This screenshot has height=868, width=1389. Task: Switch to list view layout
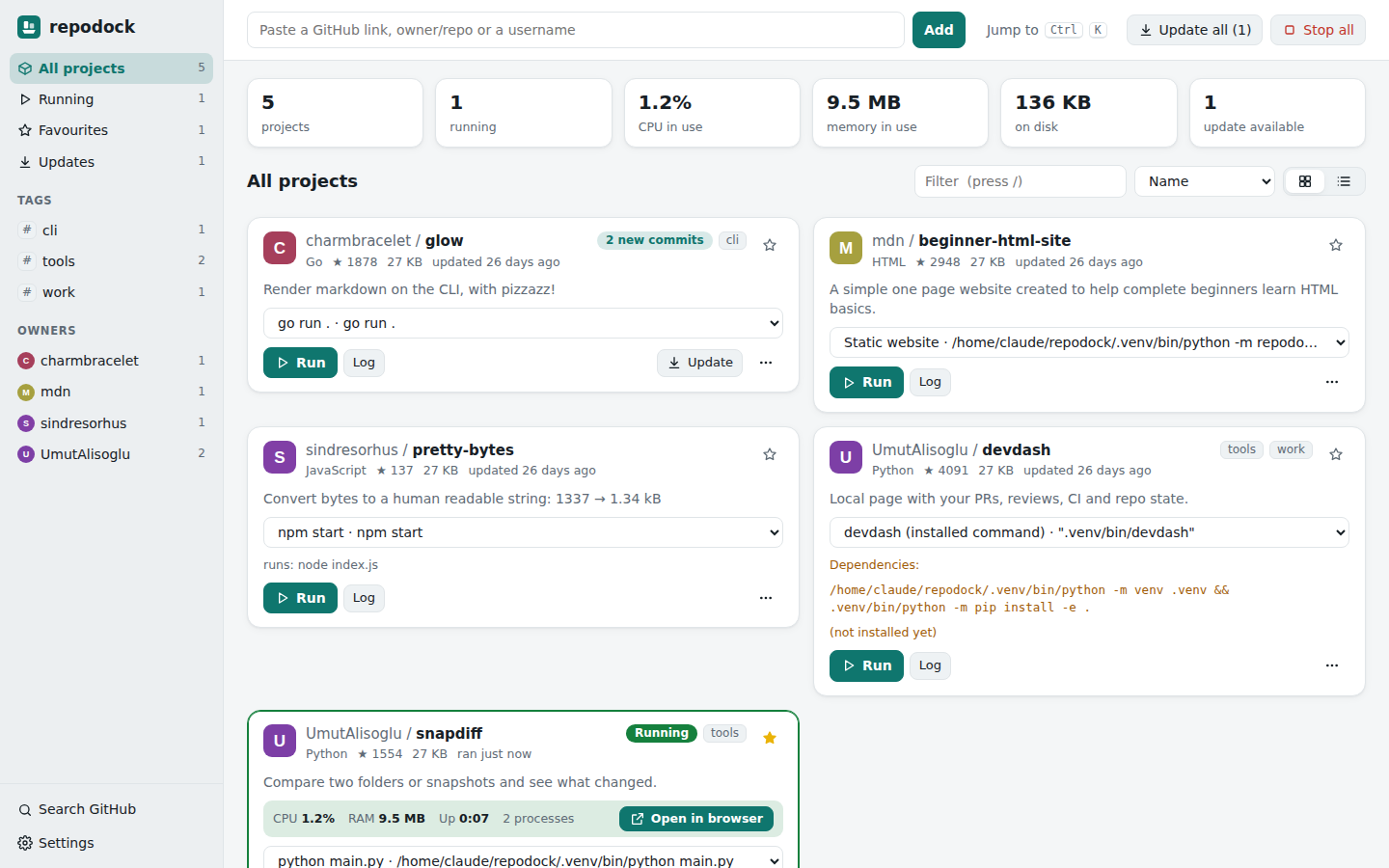pyautogui.click(x=1344, y=181)
